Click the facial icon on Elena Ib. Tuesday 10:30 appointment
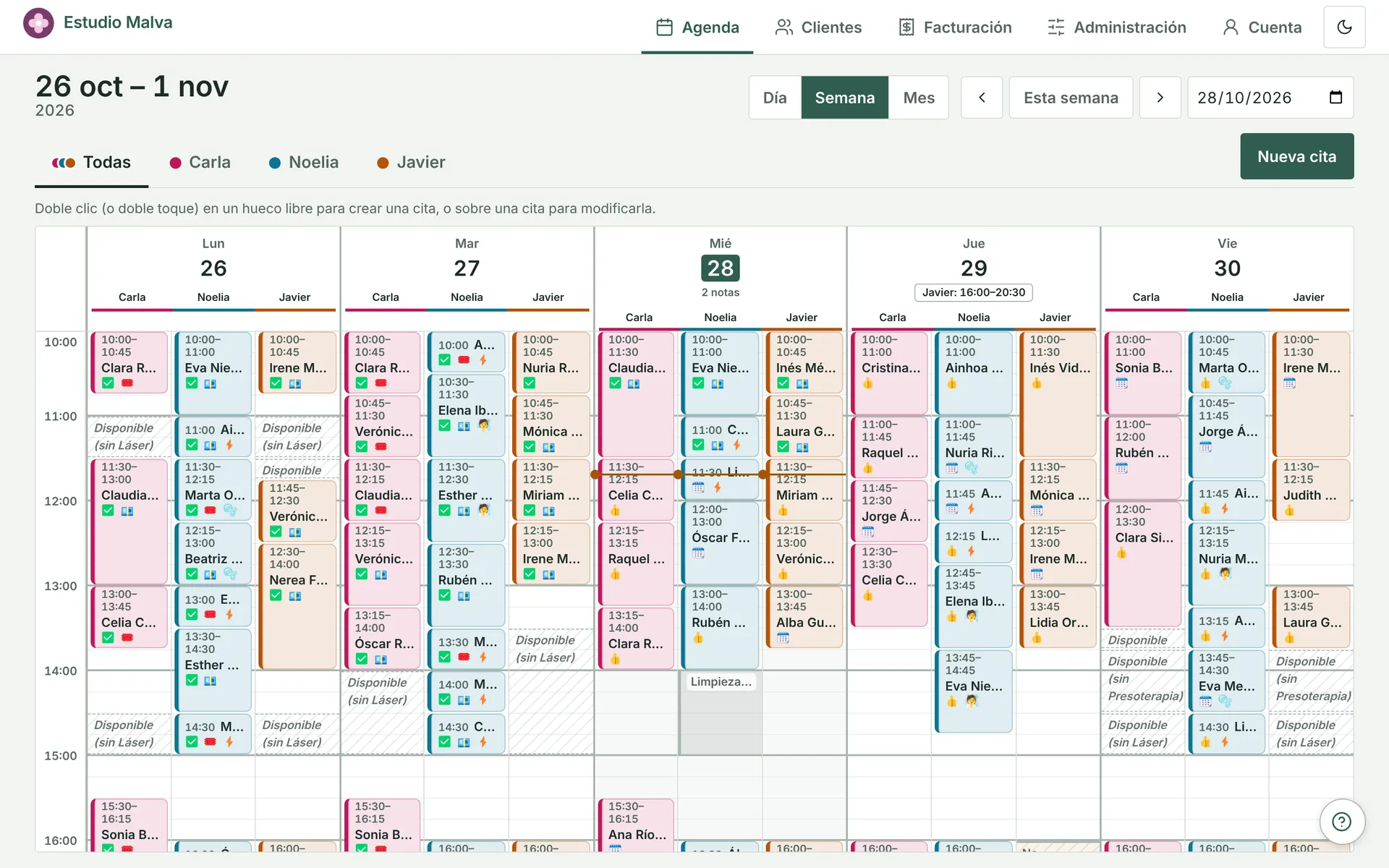This screenshot has height=868, width=1389. 484,425
